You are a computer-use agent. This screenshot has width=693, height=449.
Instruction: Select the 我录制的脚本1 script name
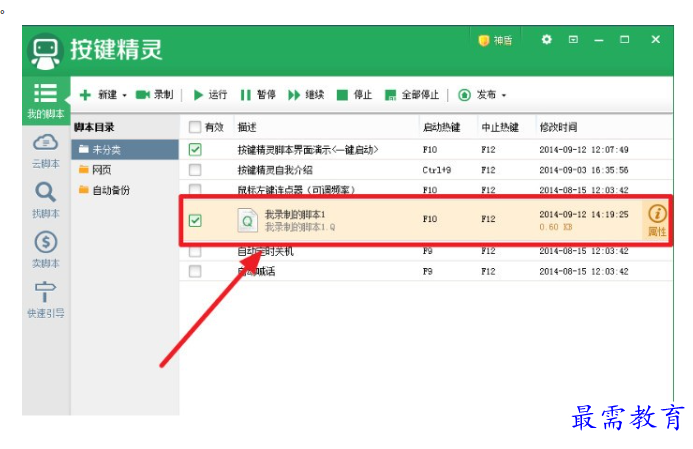tap(295, 214)
